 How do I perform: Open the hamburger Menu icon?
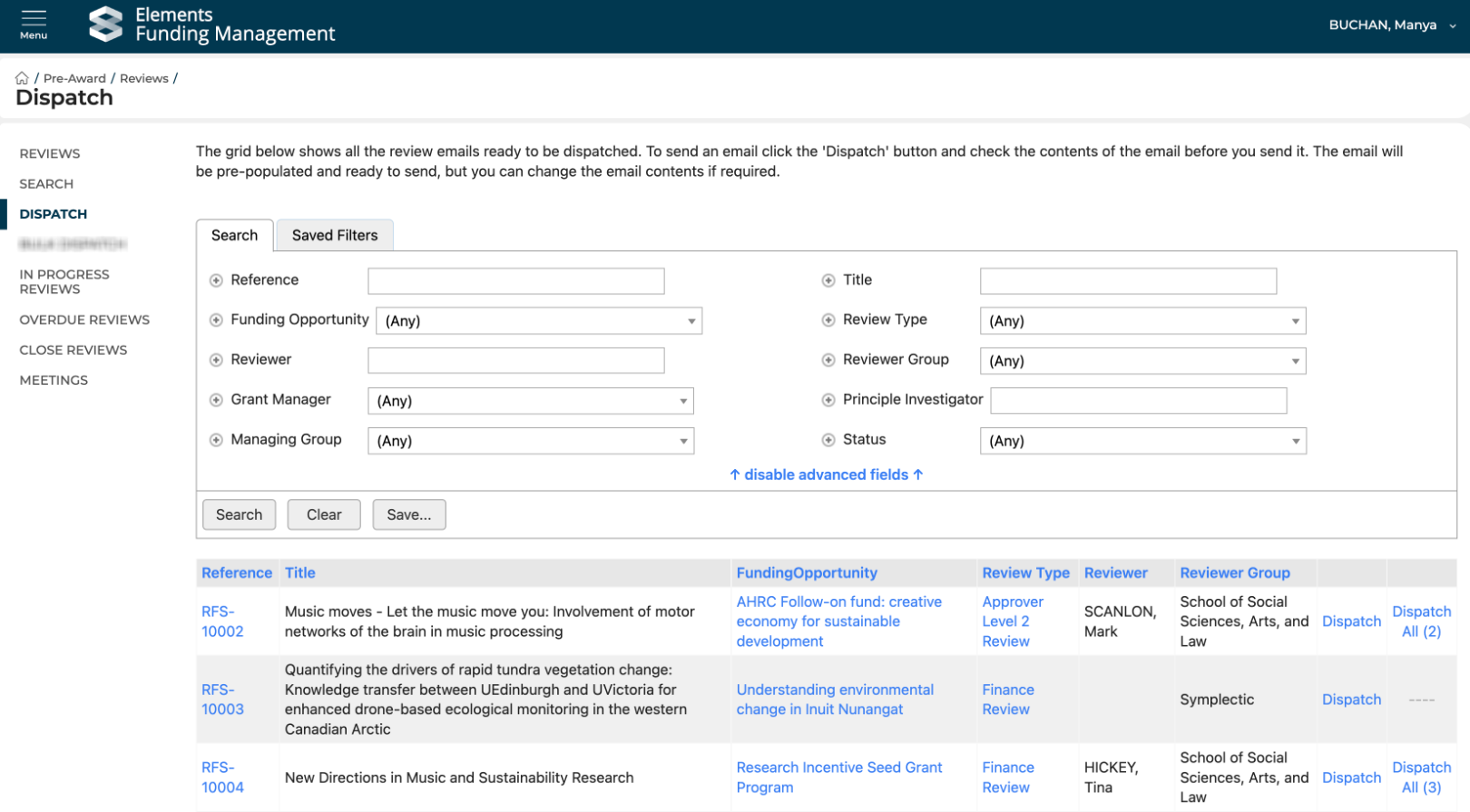point(34,24)
